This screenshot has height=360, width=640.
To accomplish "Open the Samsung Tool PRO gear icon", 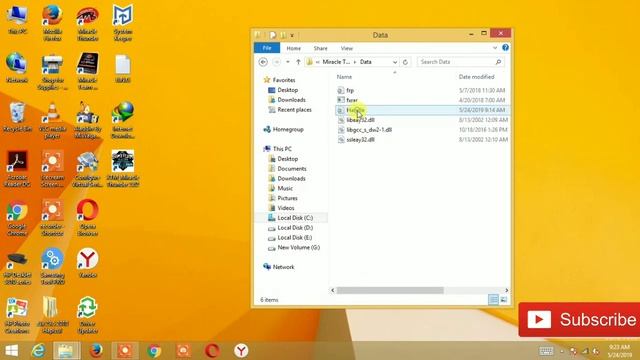I will click(x=52, y=266).
